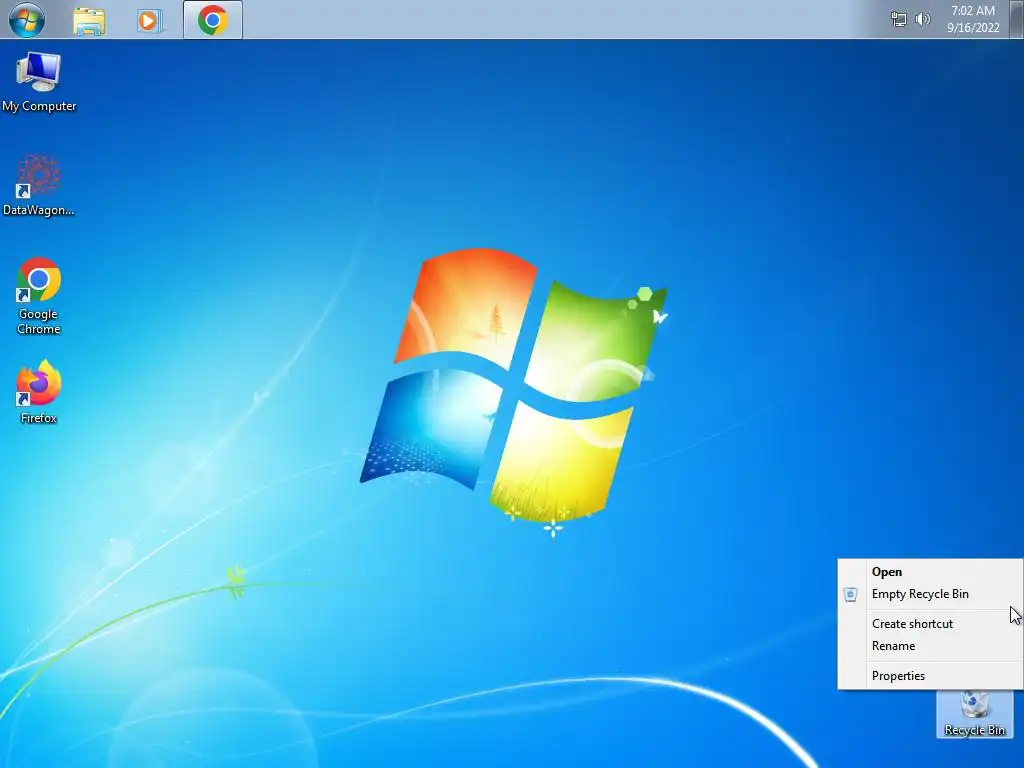Click the Chrome taskbar button

coord(213,20)
